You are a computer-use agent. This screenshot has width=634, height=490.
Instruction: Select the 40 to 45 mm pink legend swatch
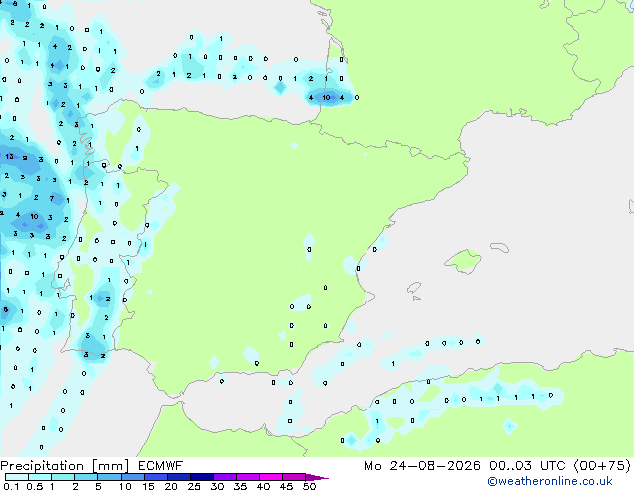click(x=271, y=477)
